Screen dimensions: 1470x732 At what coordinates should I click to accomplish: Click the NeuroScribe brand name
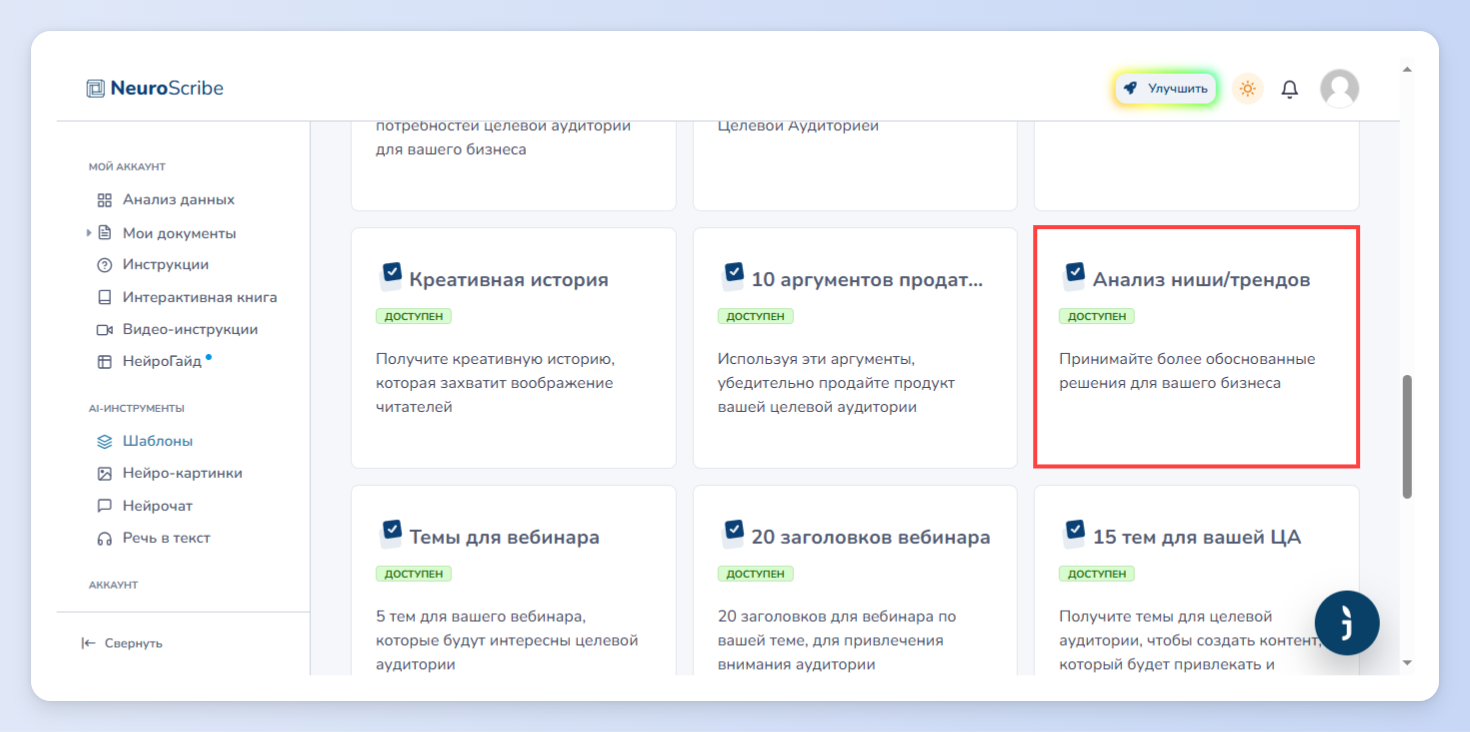[167, 88]
